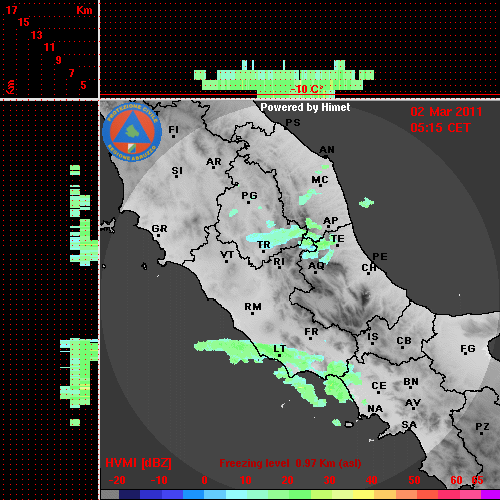Screen dimensions: 500x500
Task: Click the green echo over the Adriatic
Action: (366, 202)
